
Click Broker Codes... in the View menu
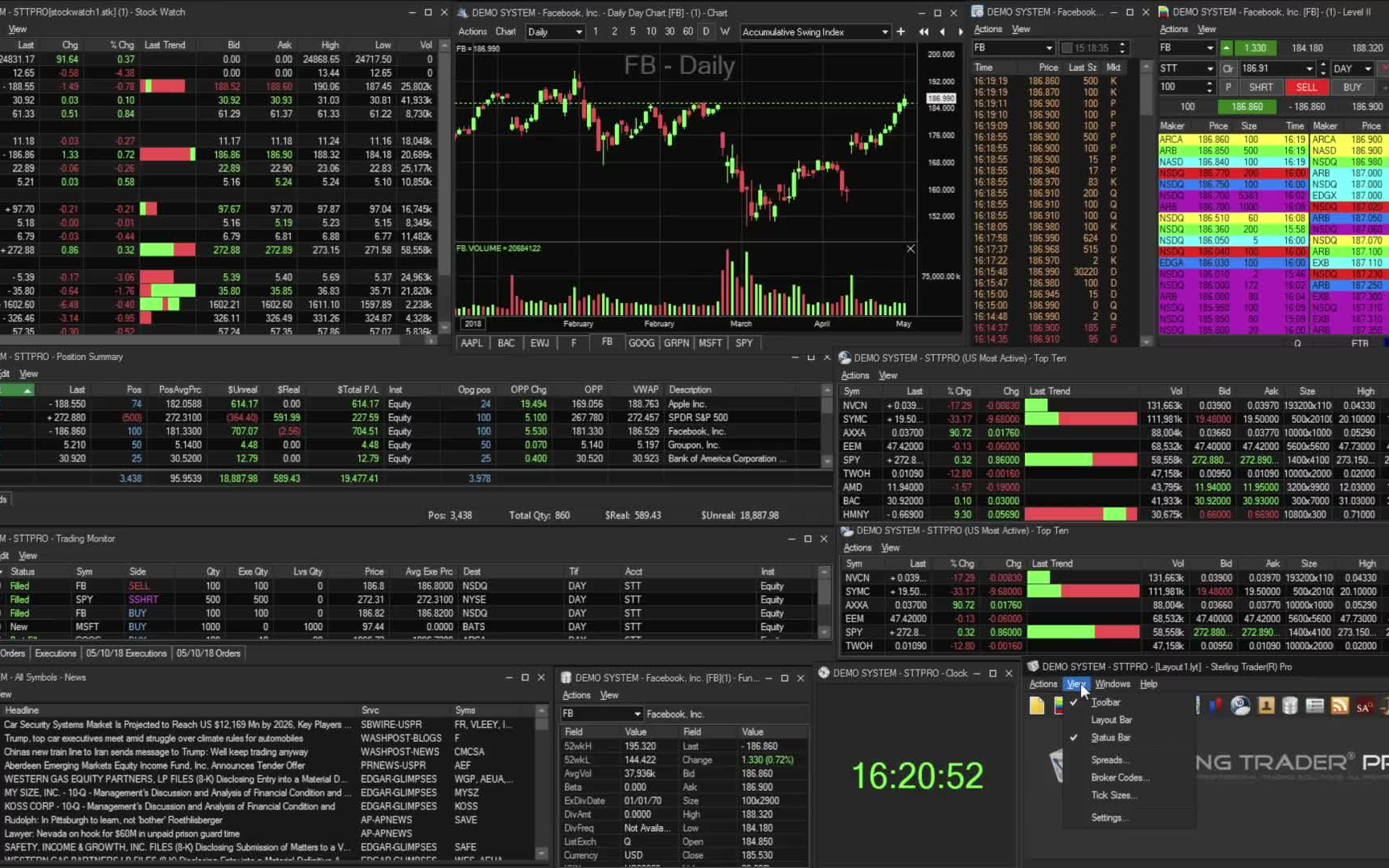click(1120, 777)
